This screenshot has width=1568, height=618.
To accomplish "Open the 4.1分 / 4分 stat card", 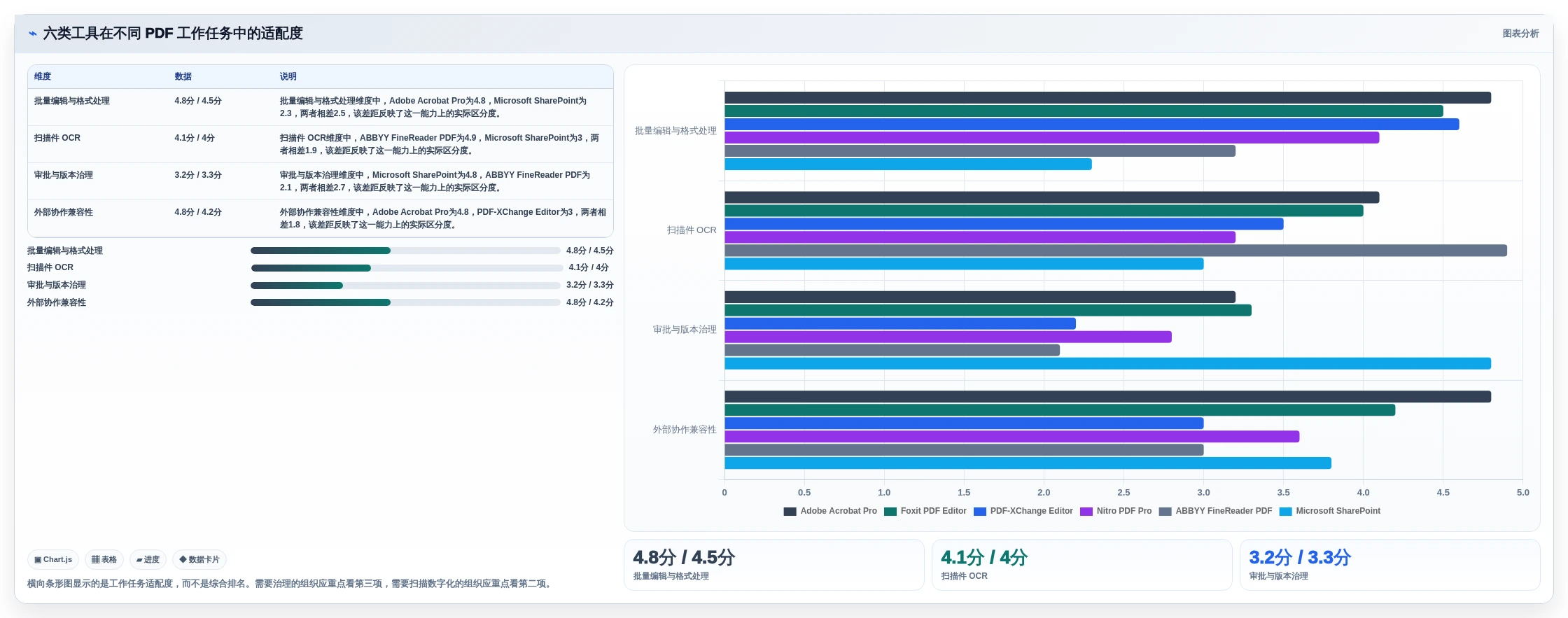I will [x=1082, y=565].
